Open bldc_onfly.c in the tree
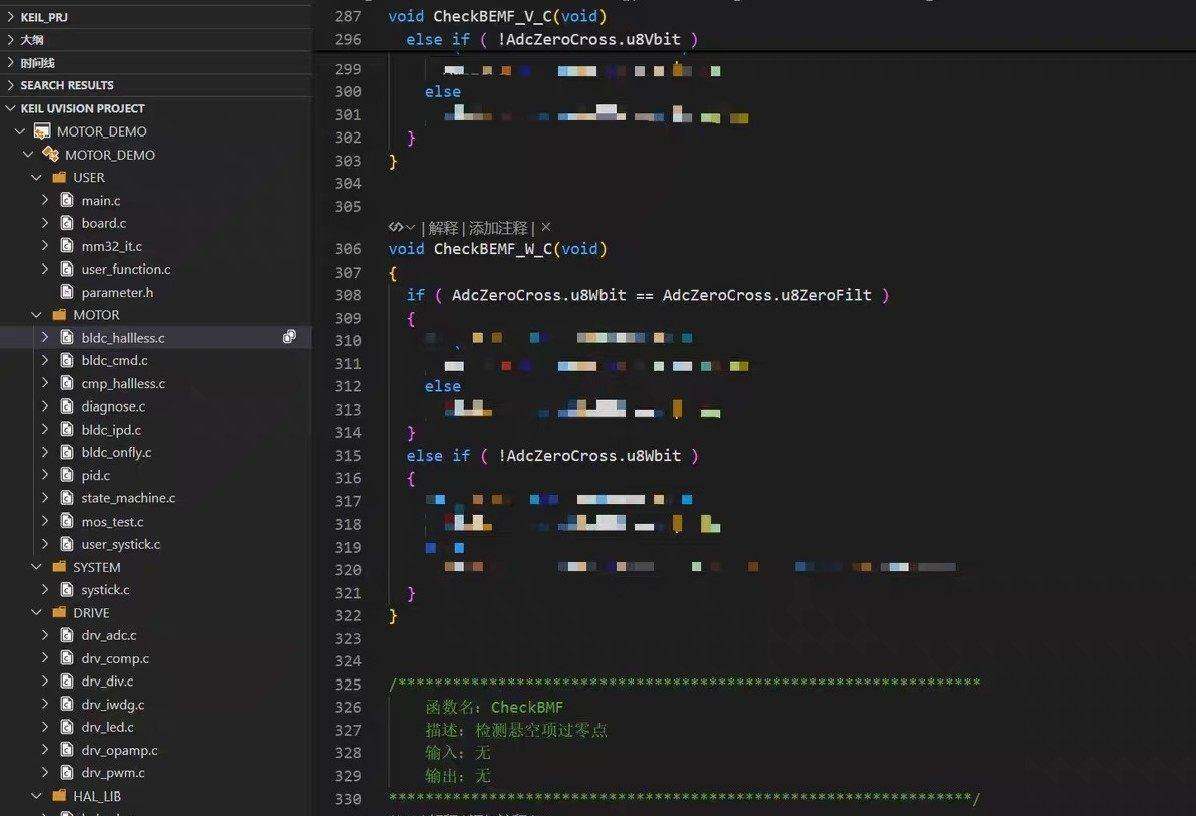1196x816 pixels. (117, 452)
